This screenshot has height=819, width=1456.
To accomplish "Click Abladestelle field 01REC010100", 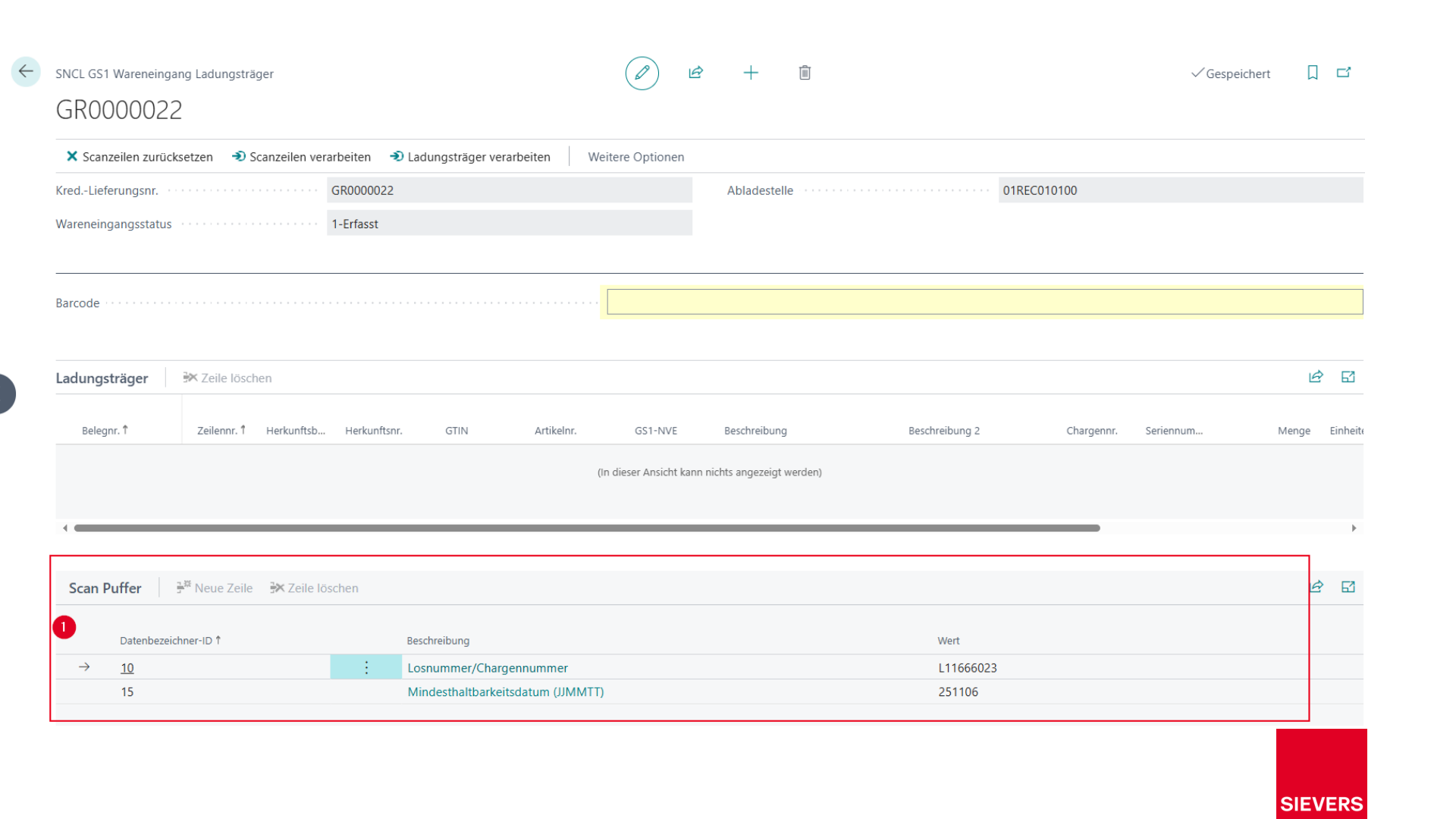I will click(x=1180, y=190).
